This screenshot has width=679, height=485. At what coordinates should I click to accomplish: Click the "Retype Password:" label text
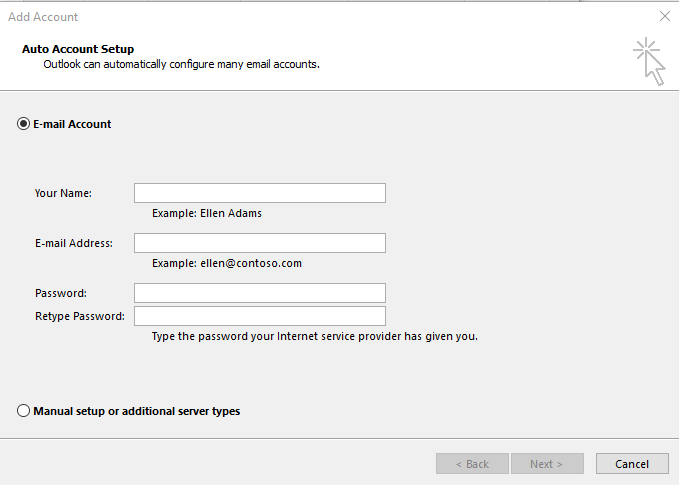[x=80, y=316]
